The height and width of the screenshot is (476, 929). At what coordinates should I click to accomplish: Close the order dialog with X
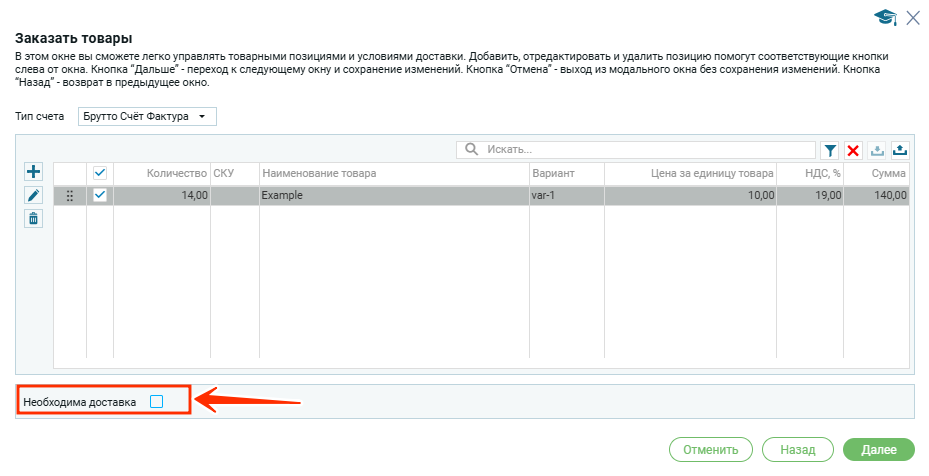[x=912, y=17]
